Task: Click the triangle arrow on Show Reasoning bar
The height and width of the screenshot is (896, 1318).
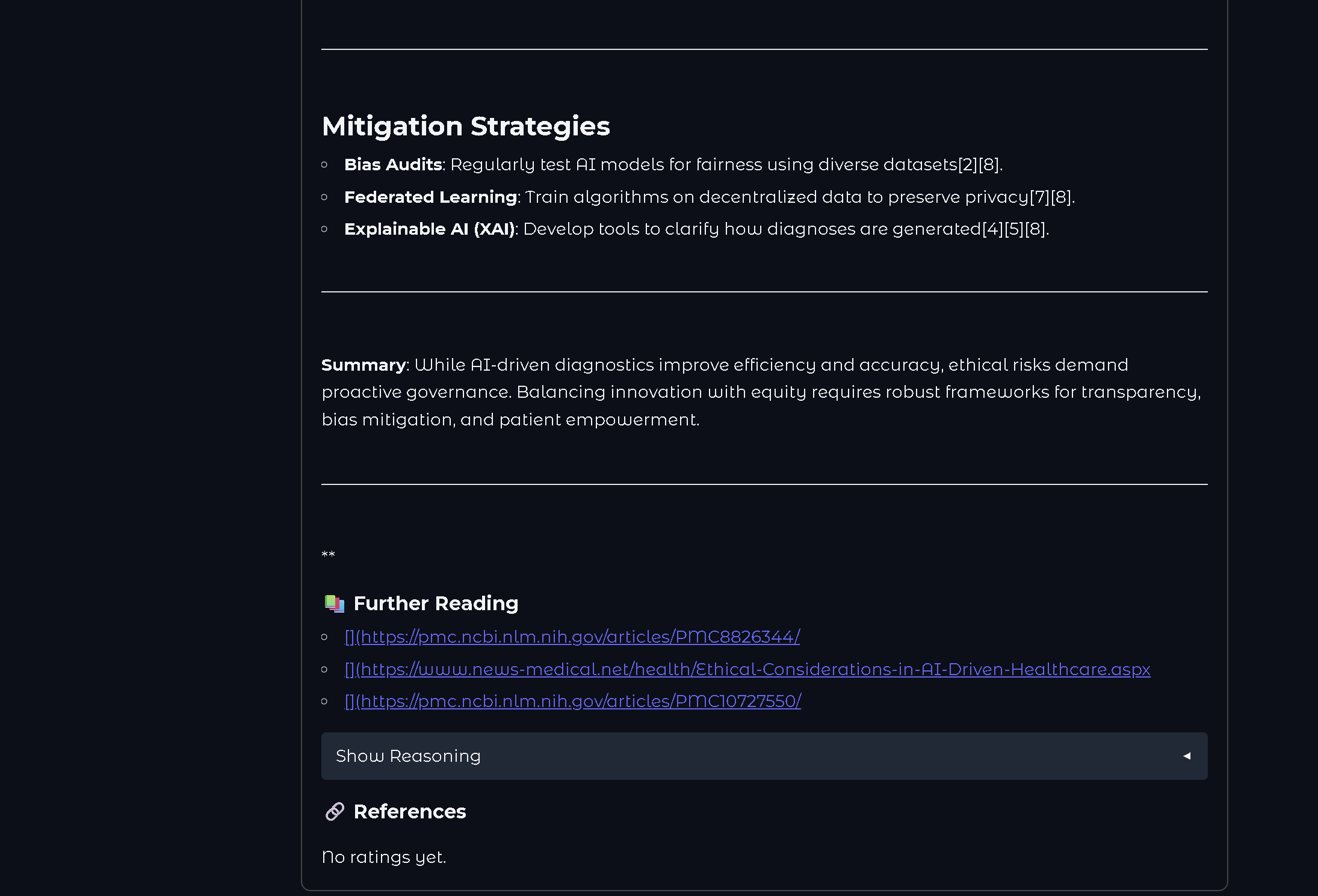Action: pyautogui.click(x=1187, y=756)
